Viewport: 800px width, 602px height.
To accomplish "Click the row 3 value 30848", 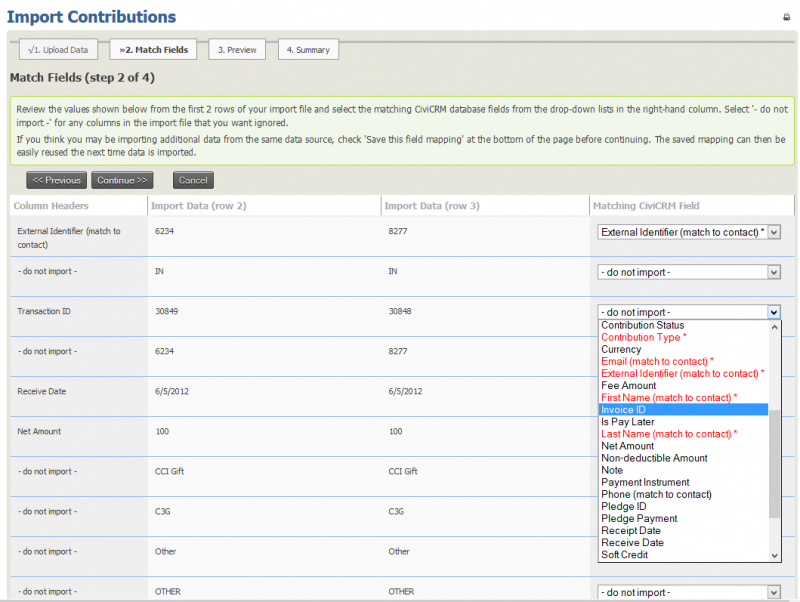I will 400,311.
